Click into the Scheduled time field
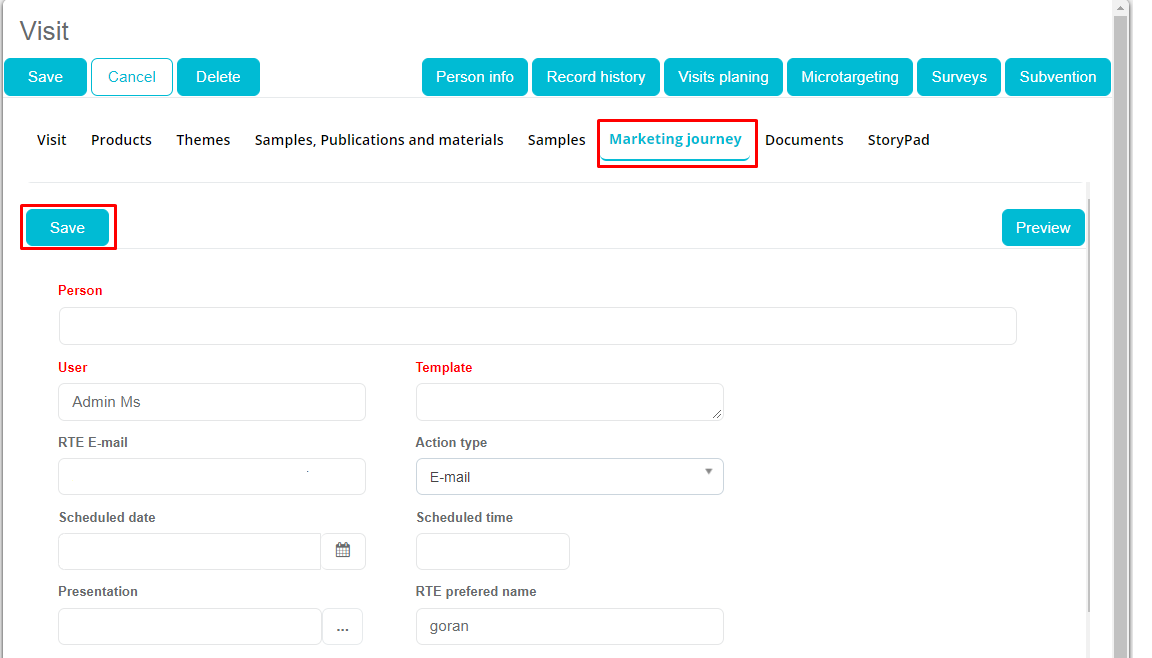1152x658 pixels. (x=492, y=551)
